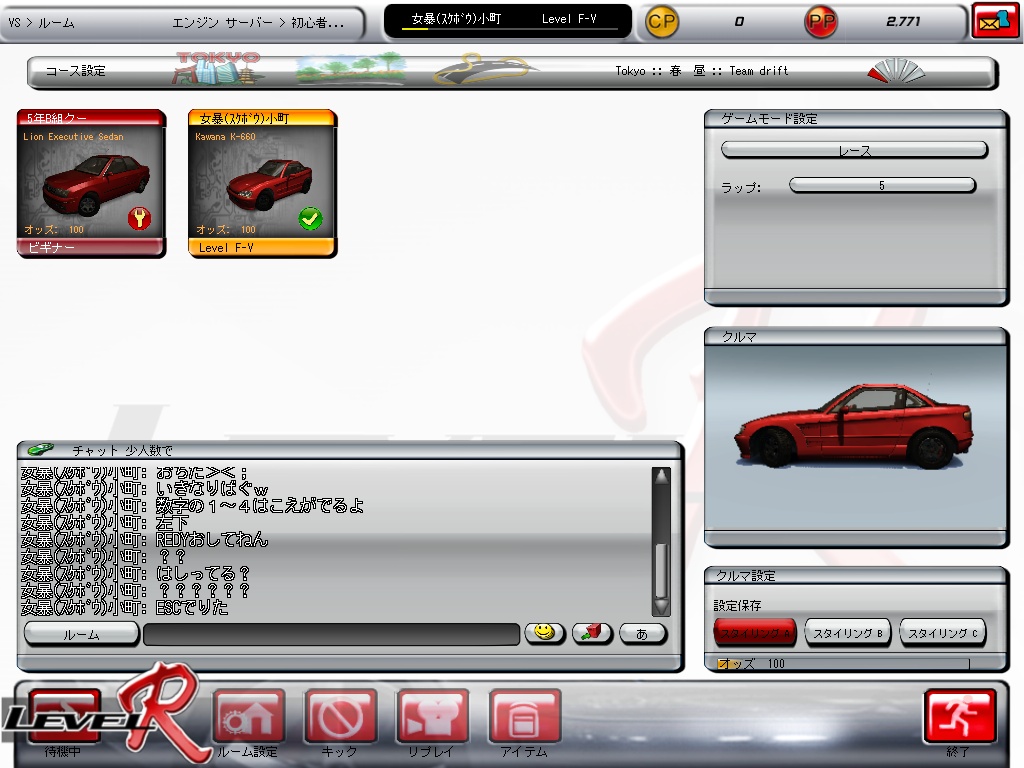Select スタイリング C preset
This screenshot has height=768, width=1024.
pyautogui.click(x=943, y=633)
